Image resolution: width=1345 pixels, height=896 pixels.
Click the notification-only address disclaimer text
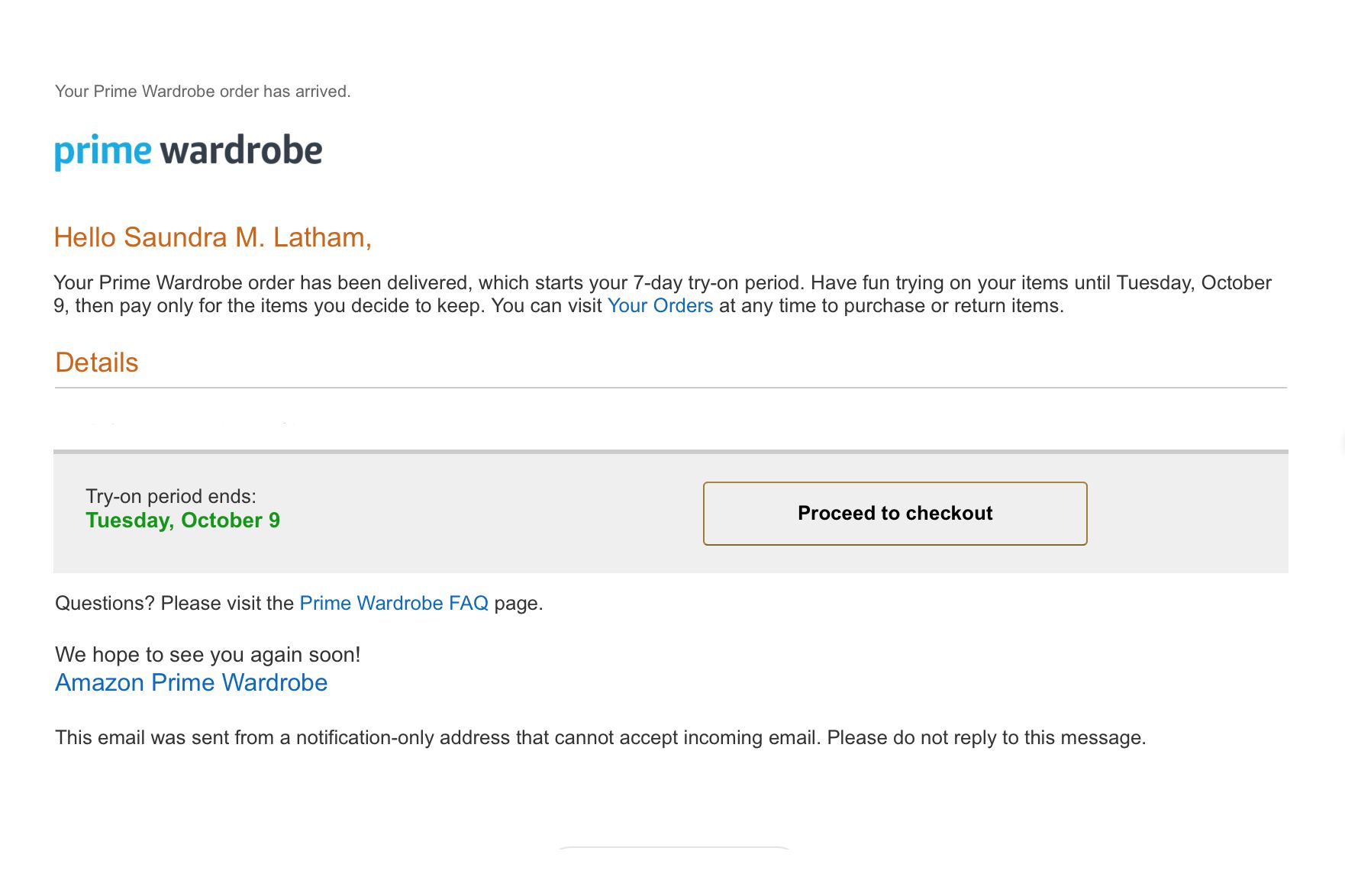pyautogui.click(x=600, y=738)
